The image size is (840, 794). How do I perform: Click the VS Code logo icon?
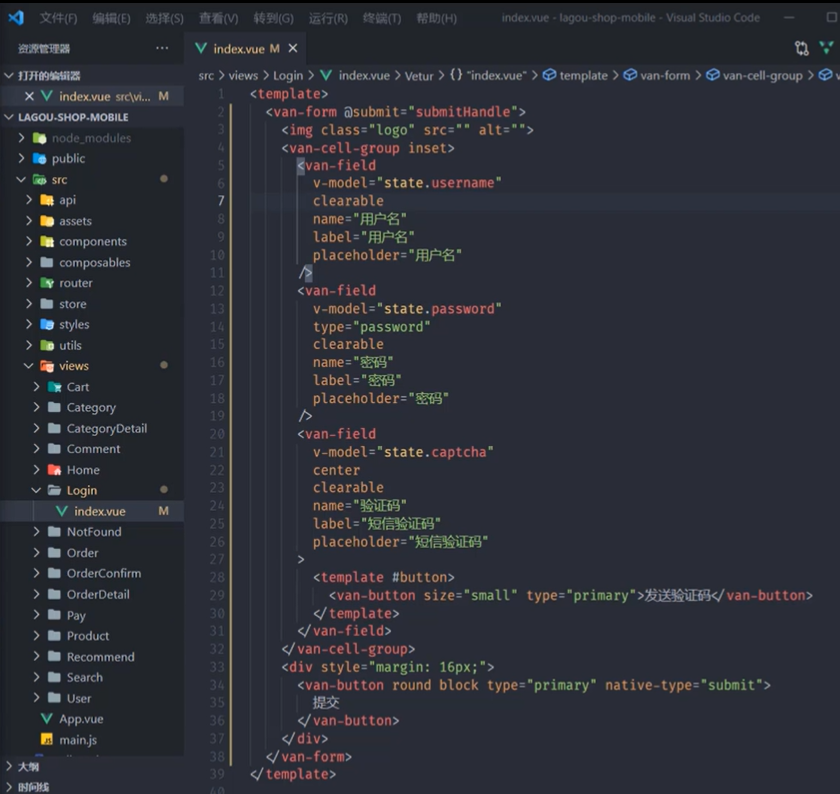tap(16, 18)
